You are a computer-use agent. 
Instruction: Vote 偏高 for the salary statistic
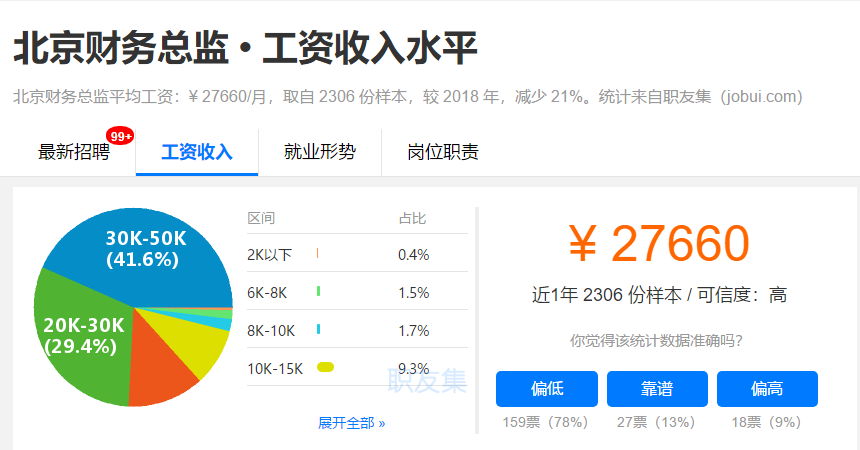[x=767, y=388]
